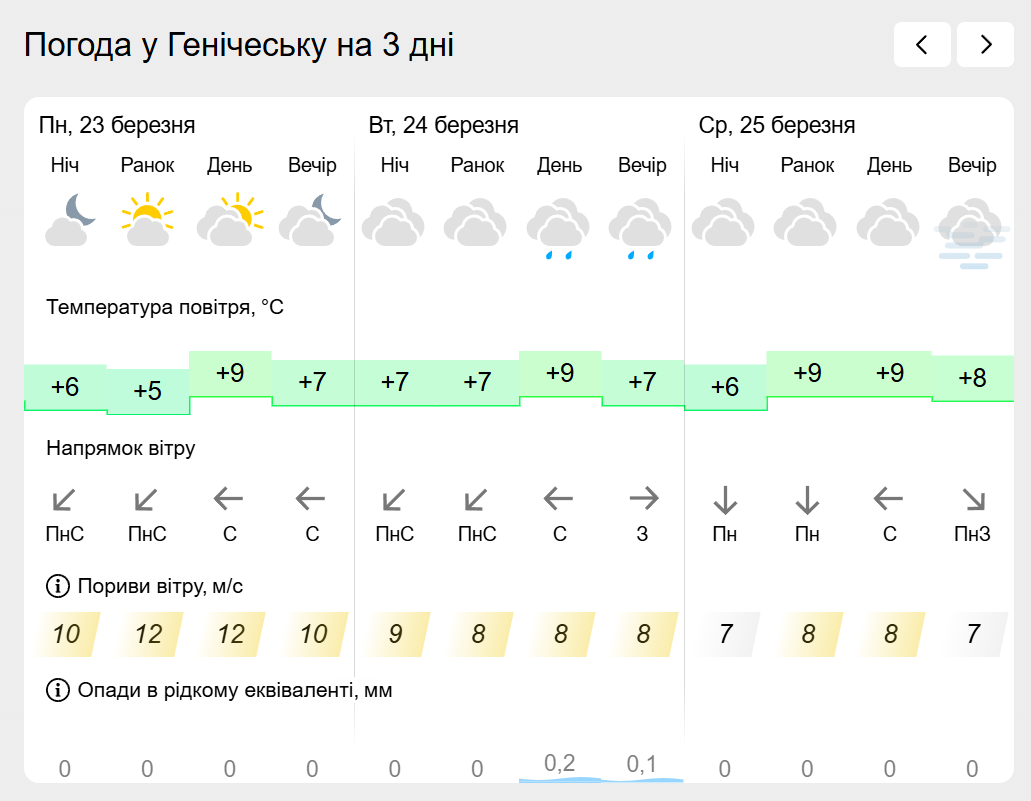Go to the next days forecast arrow

coord(985,45)
